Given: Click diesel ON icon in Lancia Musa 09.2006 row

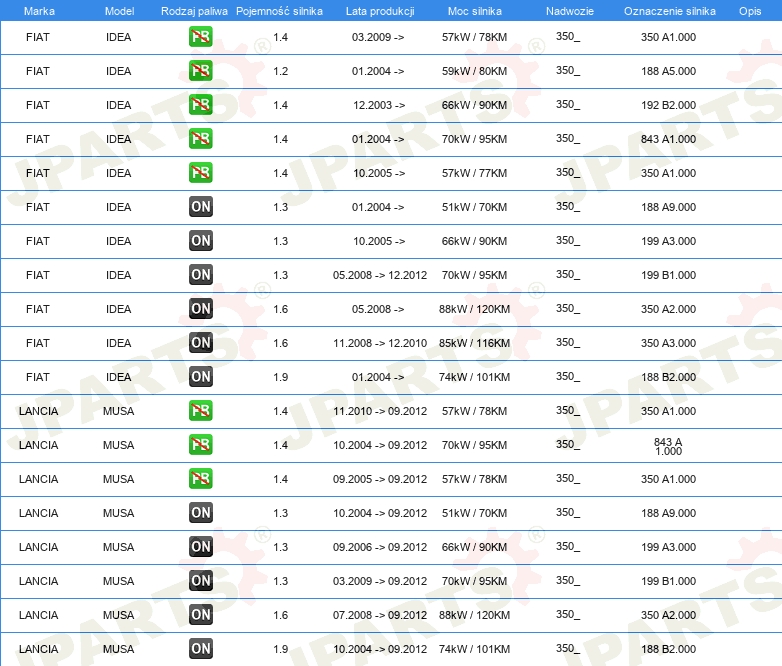Looking at the screenshot, I should click(200, 546).
